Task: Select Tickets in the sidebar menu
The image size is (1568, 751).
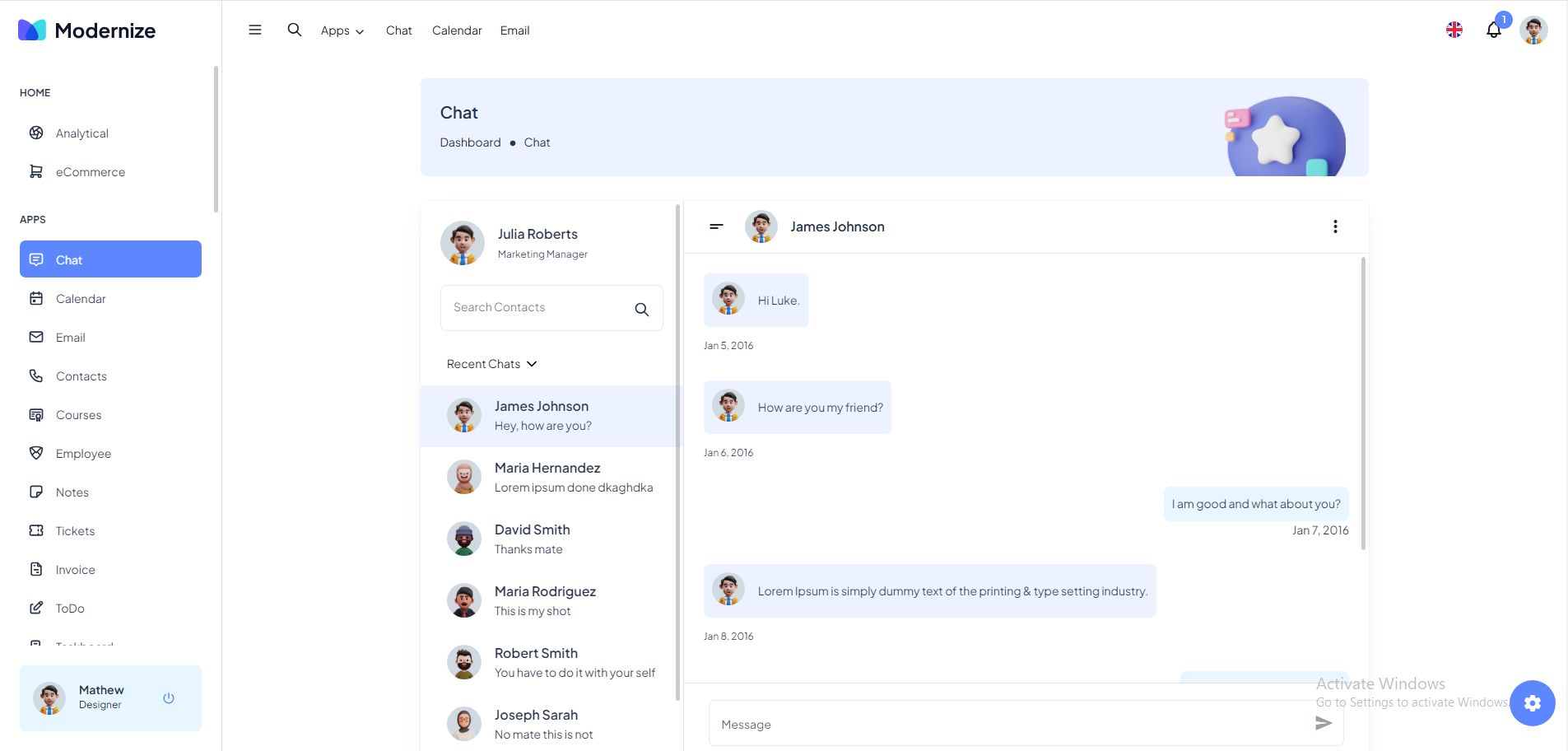Action: 75,531
